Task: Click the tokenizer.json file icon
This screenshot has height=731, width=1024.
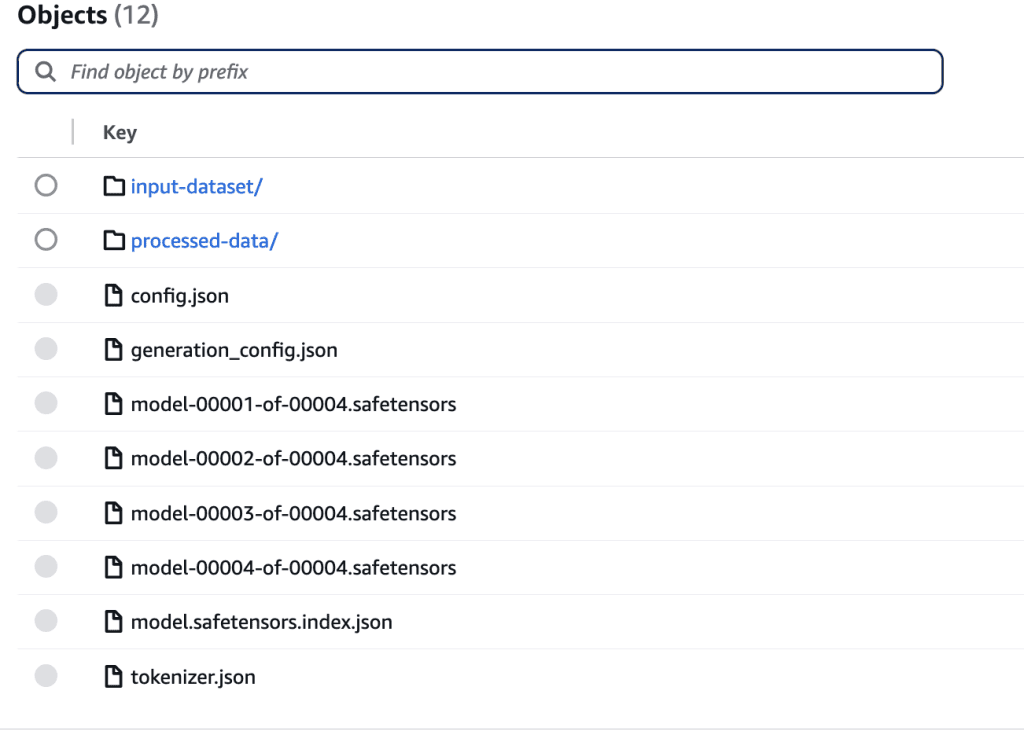Action: click(x=115, y=677)
